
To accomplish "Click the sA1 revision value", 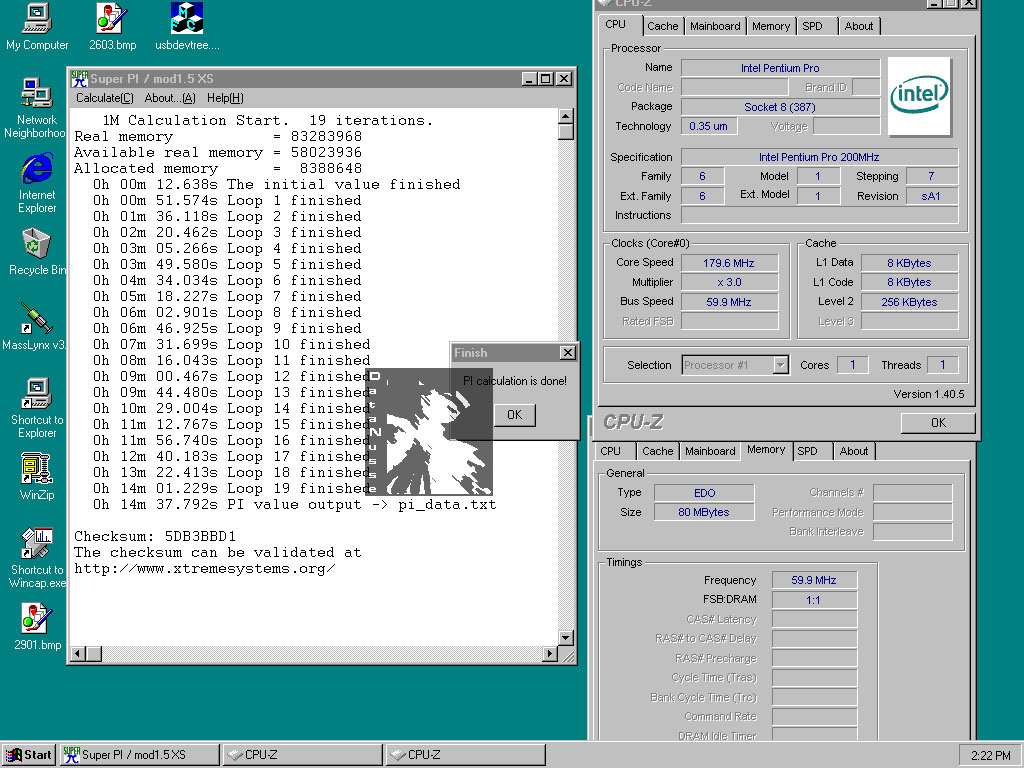I will [931, 196].
